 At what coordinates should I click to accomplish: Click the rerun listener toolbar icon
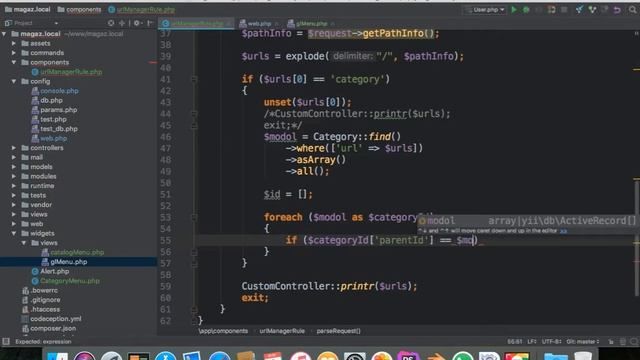coord(551,9)
